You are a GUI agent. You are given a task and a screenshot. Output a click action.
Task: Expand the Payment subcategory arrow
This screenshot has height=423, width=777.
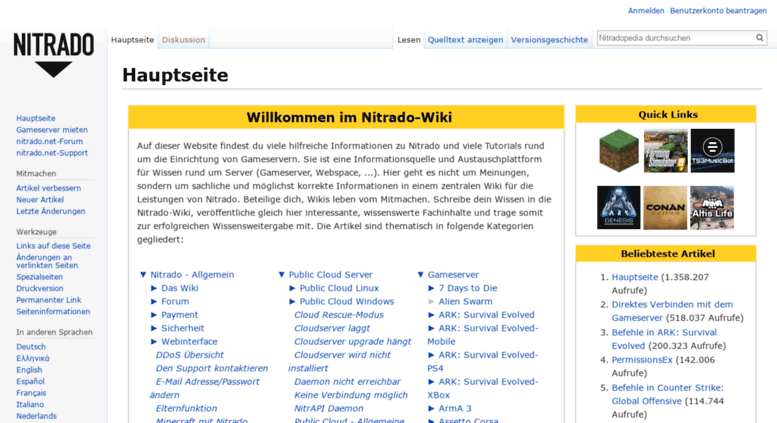[x=154, y=315]
